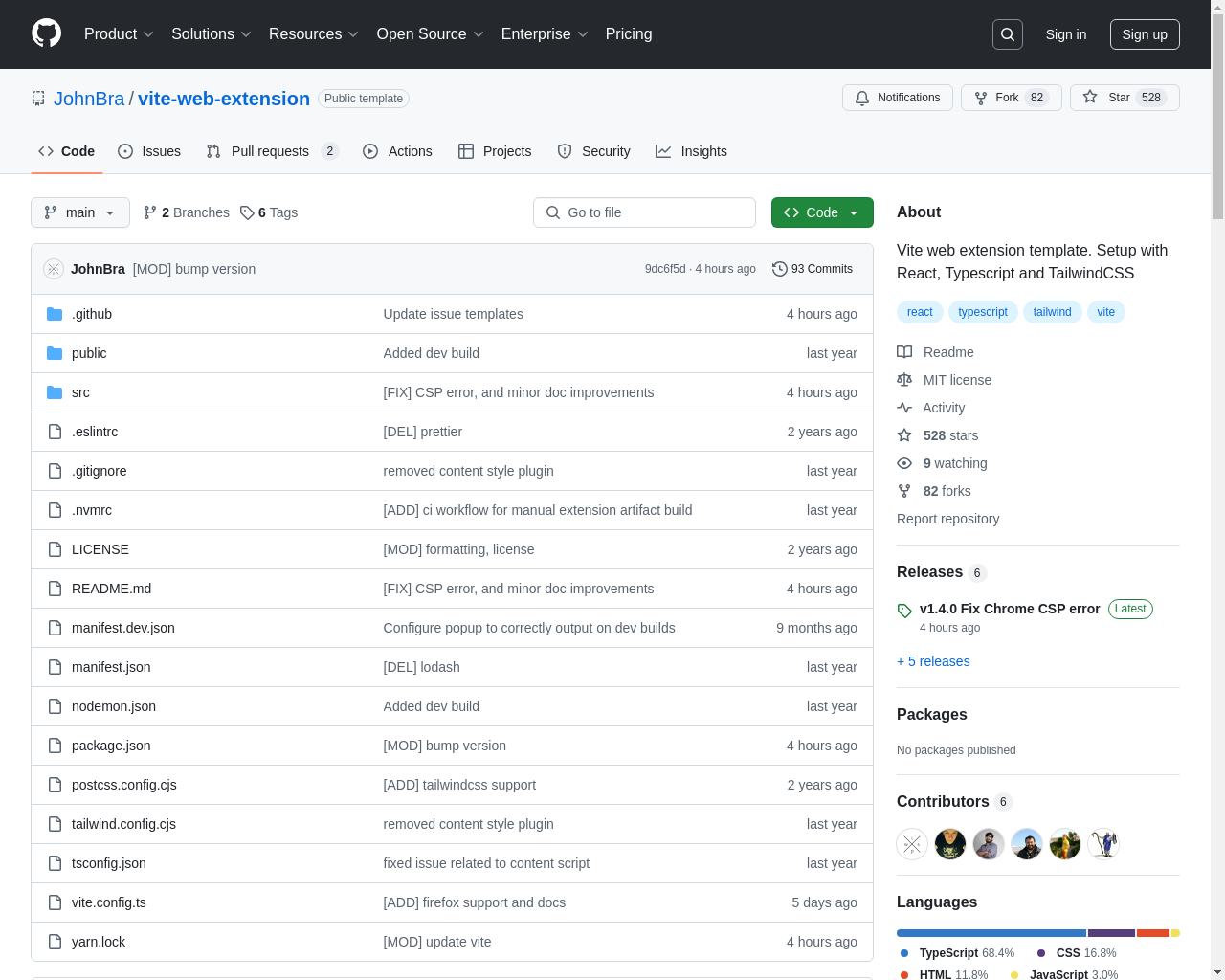
Task: Fork the repository using Fork button
Action: (x=1012, y=98)
